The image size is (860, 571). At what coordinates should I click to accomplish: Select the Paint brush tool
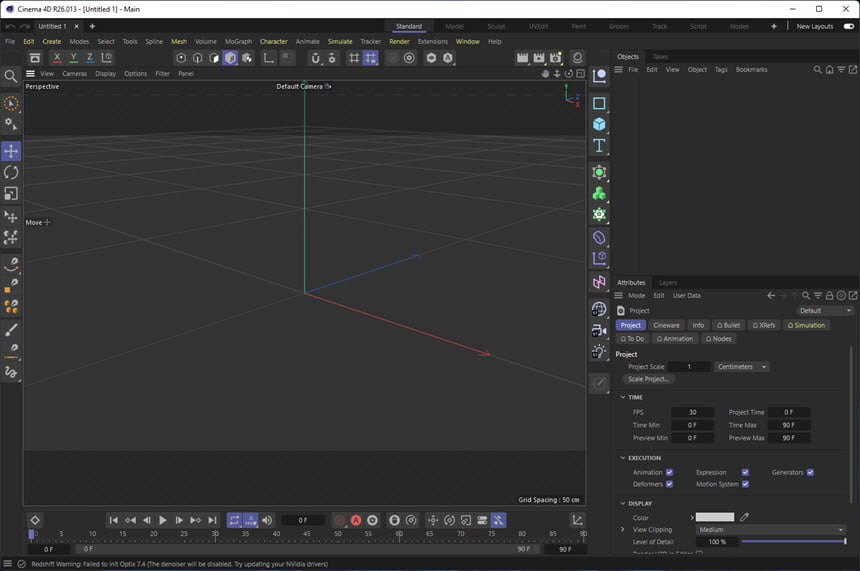click(x=11, y=329)
